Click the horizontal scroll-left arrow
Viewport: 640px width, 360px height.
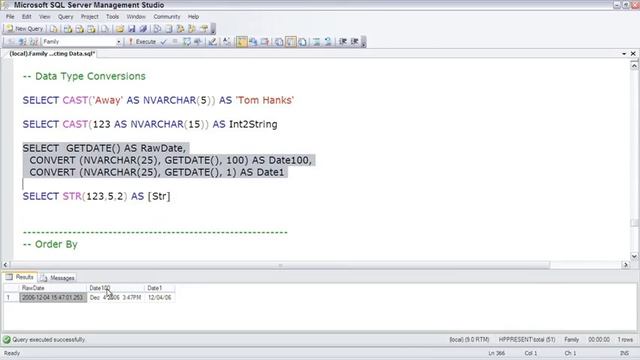pos(5,265)
